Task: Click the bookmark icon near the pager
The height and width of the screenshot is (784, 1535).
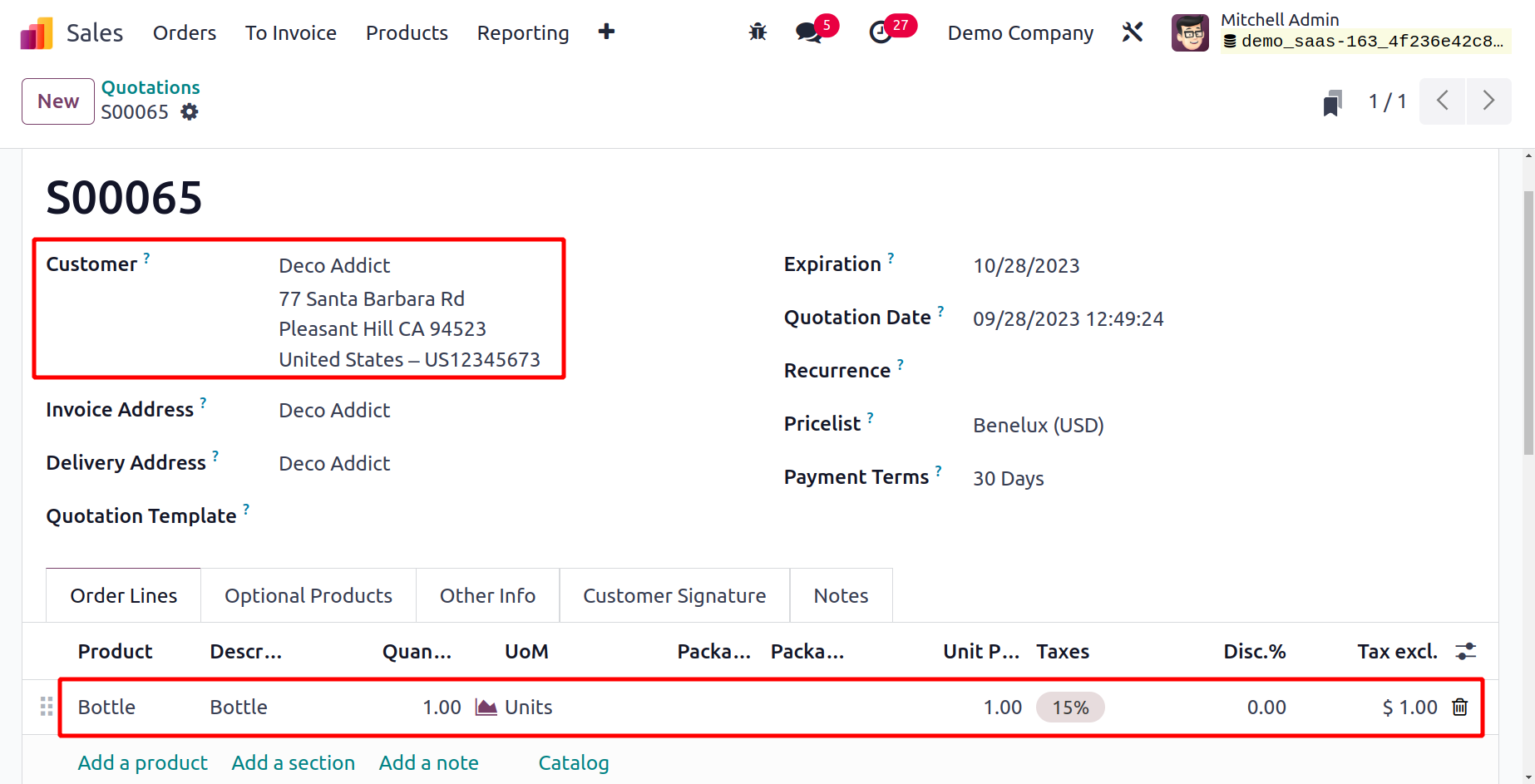Action: click(x=1332, y=102)
